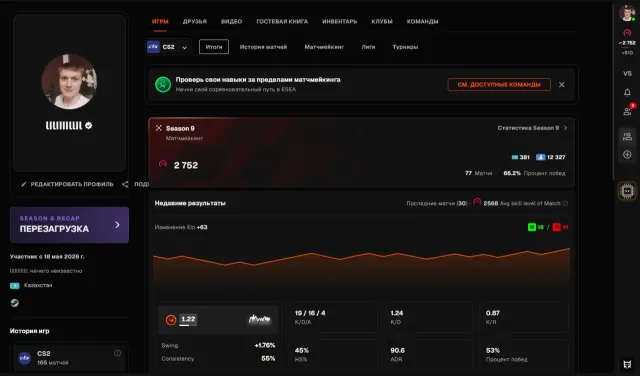Image resolution: width=640 pixels, height=376 pixels.
Task: Open the Лиги sub-tab
Action: 368,47
